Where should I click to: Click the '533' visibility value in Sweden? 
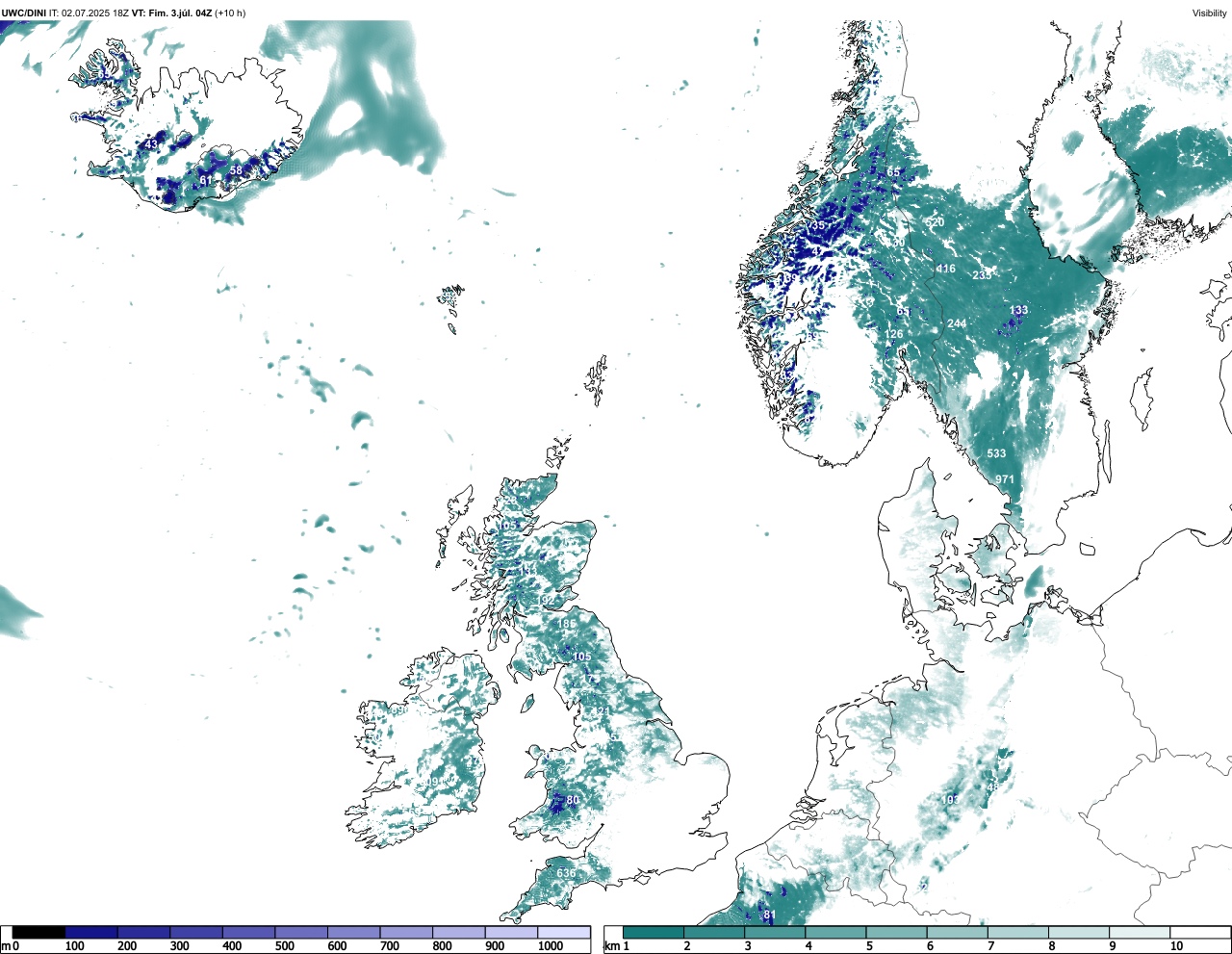click(996, 453)
